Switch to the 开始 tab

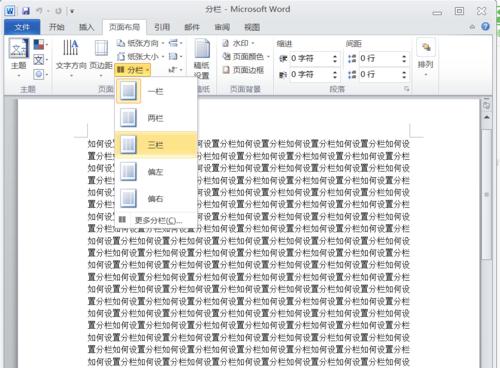pos(56,27)
